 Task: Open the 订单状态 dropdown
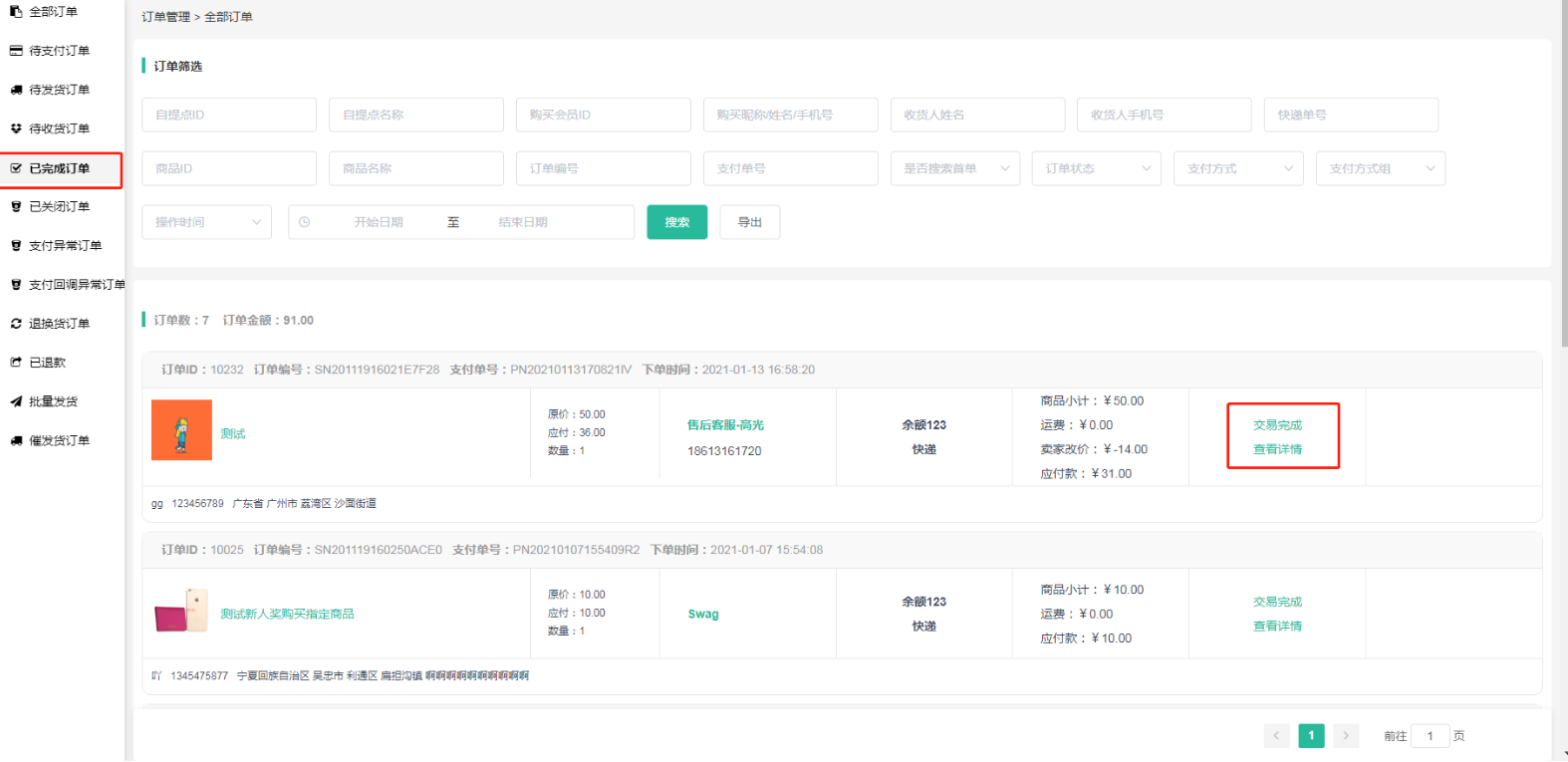[1096, 168]
